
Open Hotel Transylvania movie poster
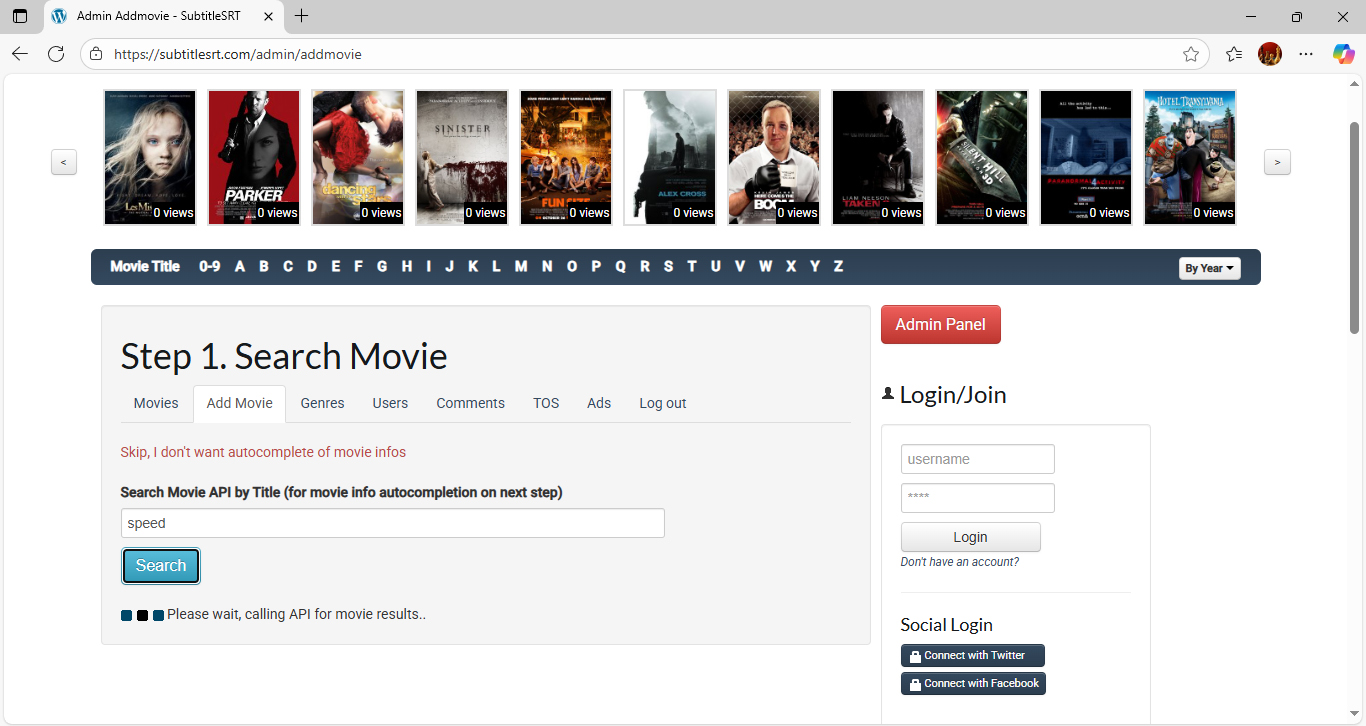(1190, 157)
